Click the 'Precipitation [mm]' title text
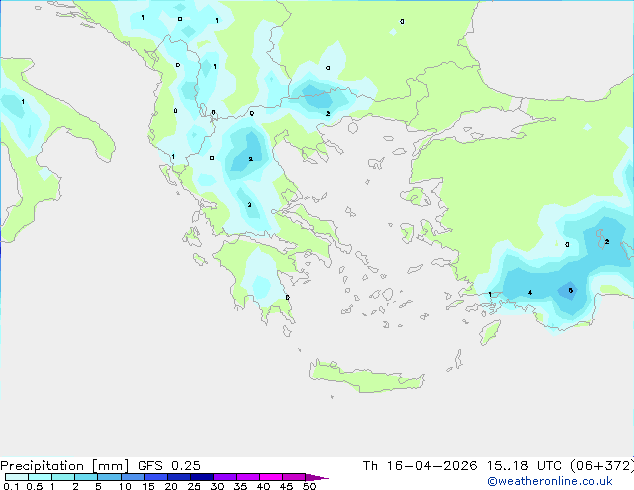Image resolution: width=634 pixels, height=490 pixels. click(x=65, y=466)
